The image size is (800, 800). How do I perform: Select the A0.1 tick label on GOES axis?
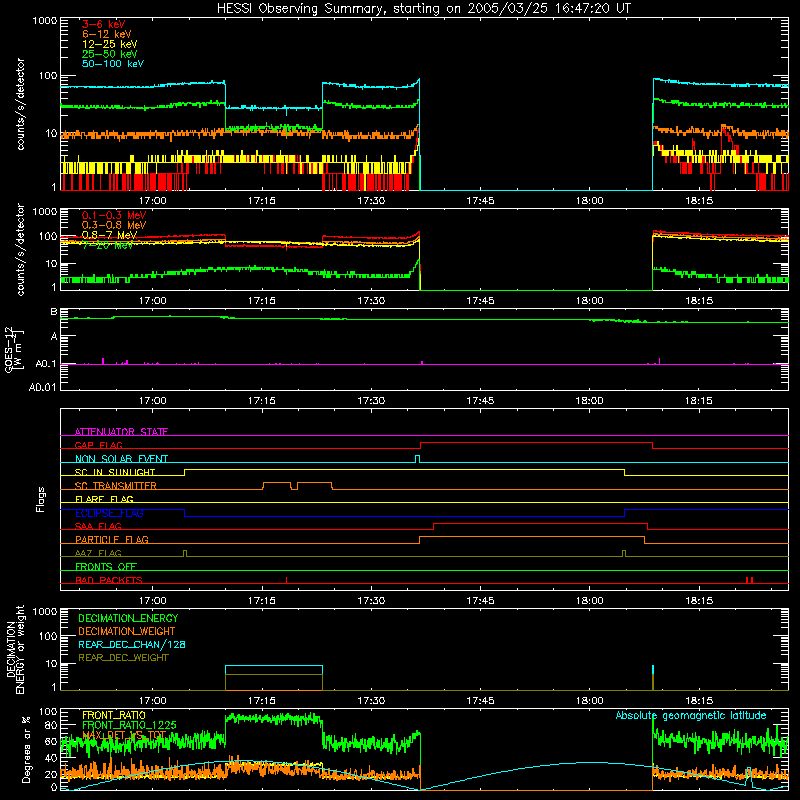45,364
